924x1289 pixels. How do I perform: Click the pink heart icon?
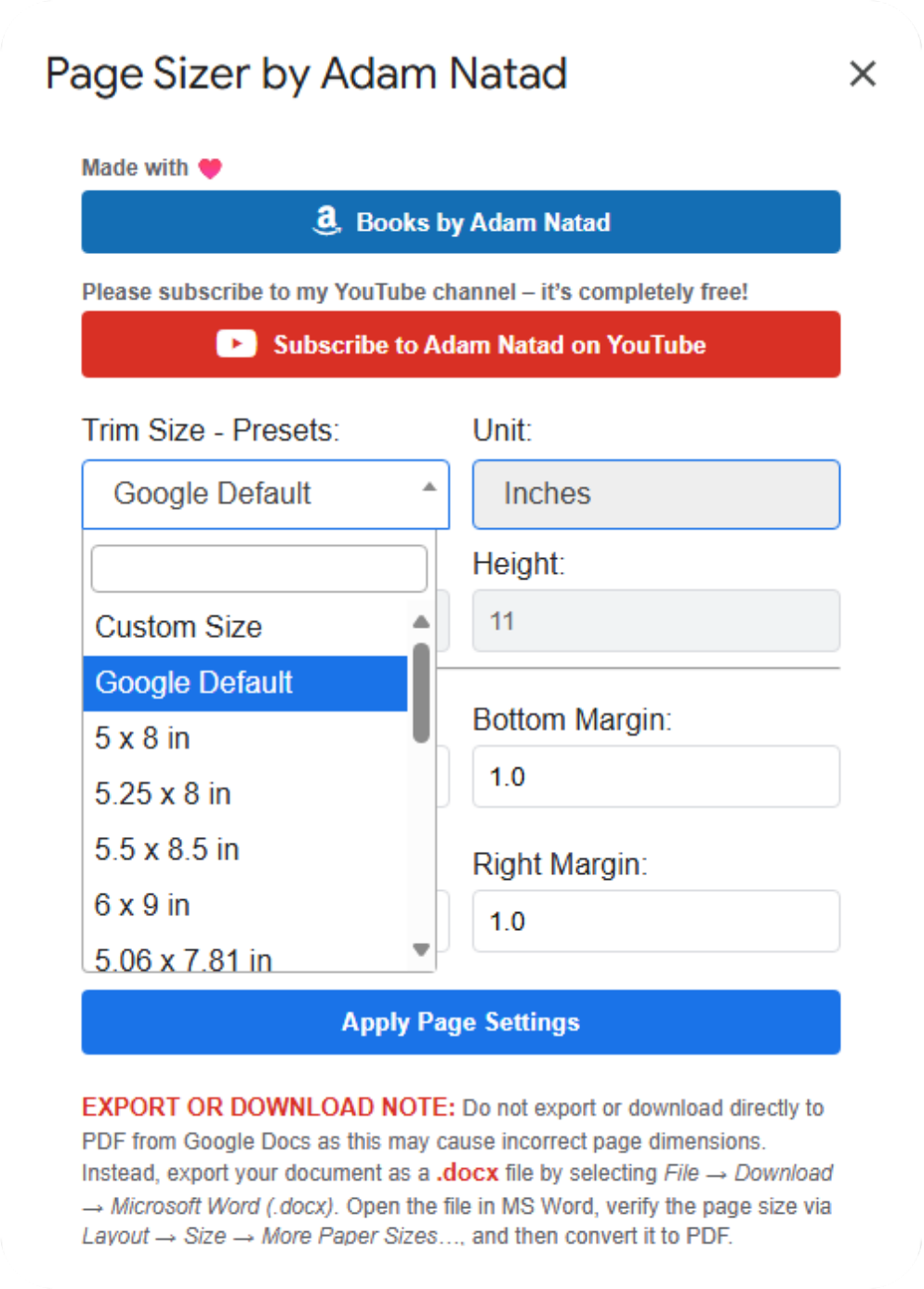point(211,168)
